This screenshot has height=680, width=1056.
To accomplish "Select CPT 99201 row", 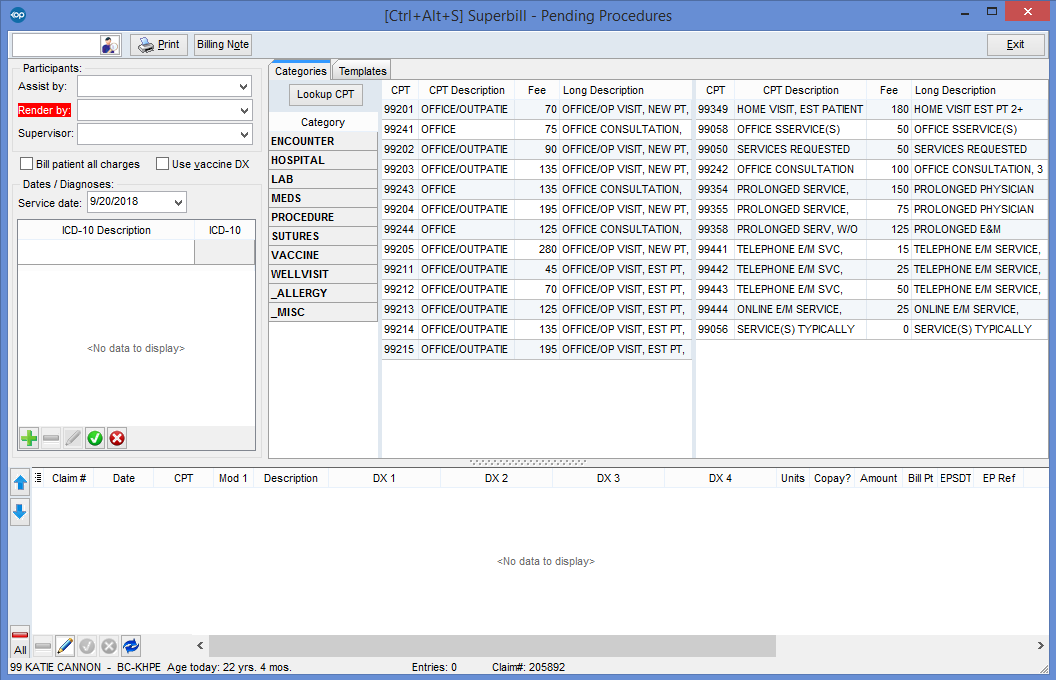I will point(536,109).
